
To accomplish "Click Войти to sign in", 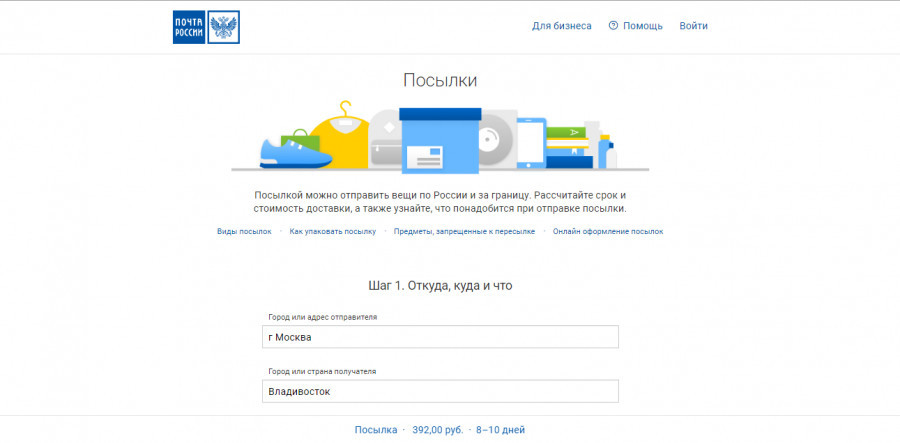I will click(693, 26).
